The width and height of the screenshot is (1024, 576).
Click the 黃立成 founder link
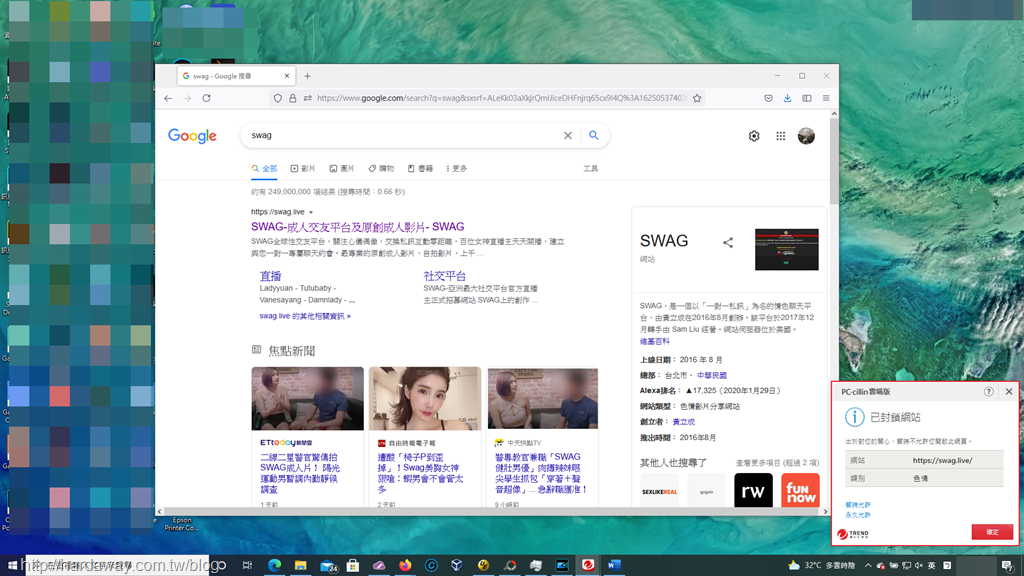pos(684,422)
